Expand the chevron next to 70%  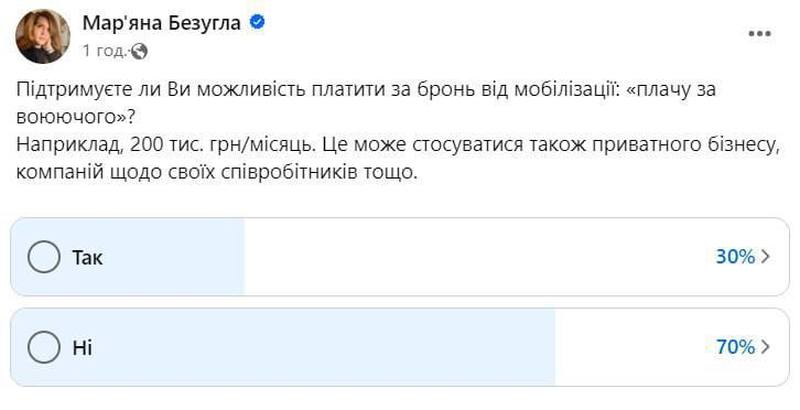coord(765,347)
